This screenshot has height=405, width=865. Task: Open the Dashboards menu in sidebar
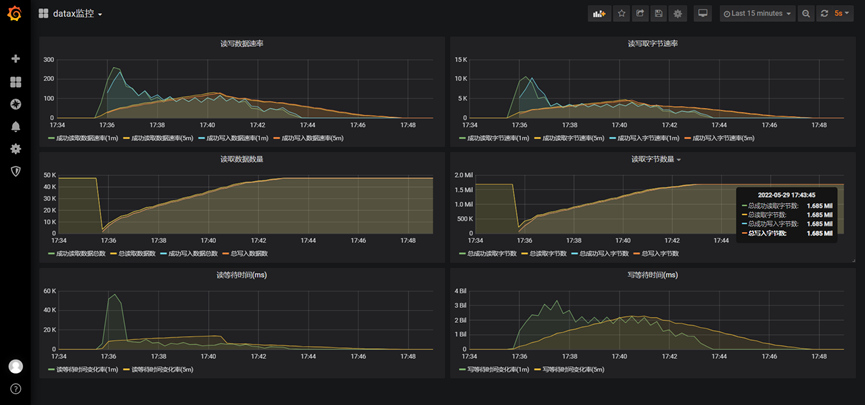(15, 82)
